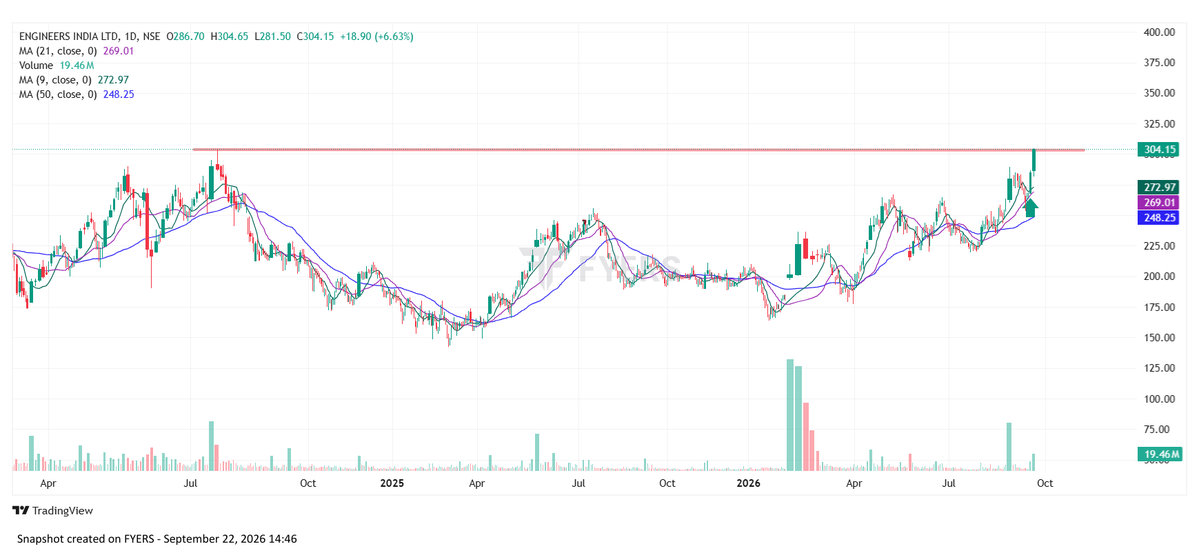Click the 2026 label on time axis
The width and height of the screenshot is (1199, 553).
(x=747, y=483)
